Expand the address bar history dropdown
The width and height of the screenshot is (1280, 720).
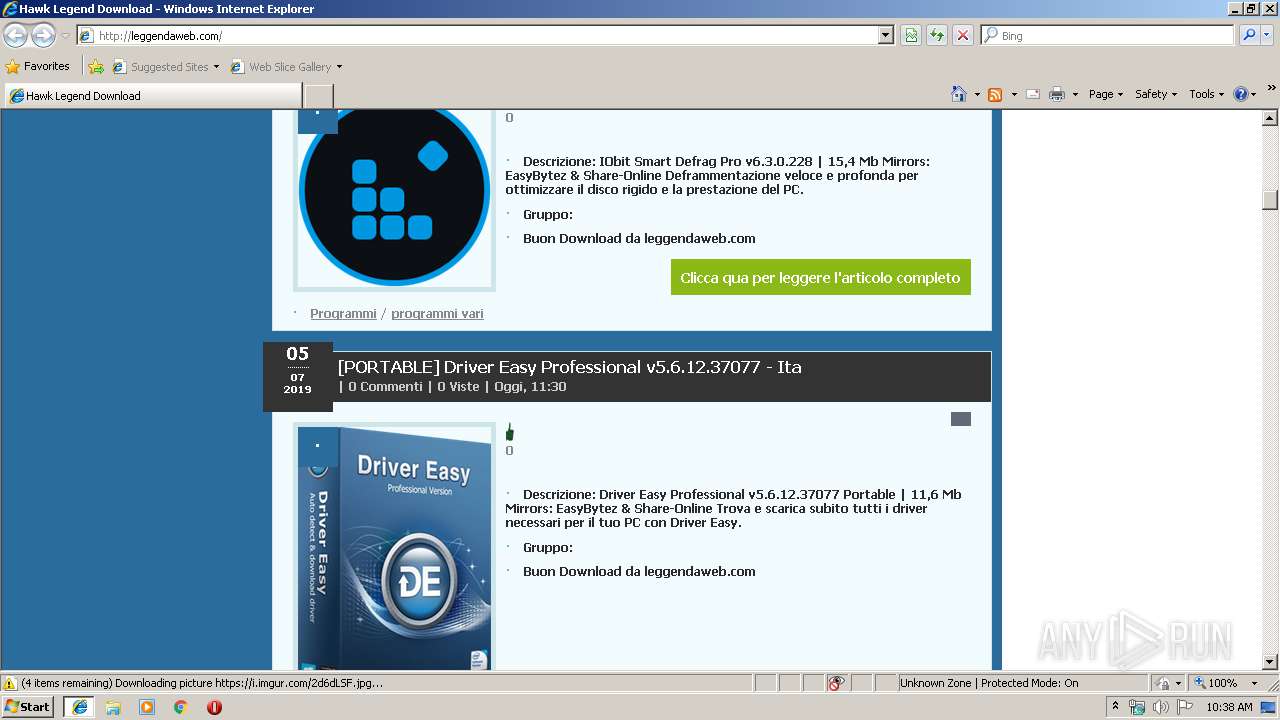(x=885, y=36)
